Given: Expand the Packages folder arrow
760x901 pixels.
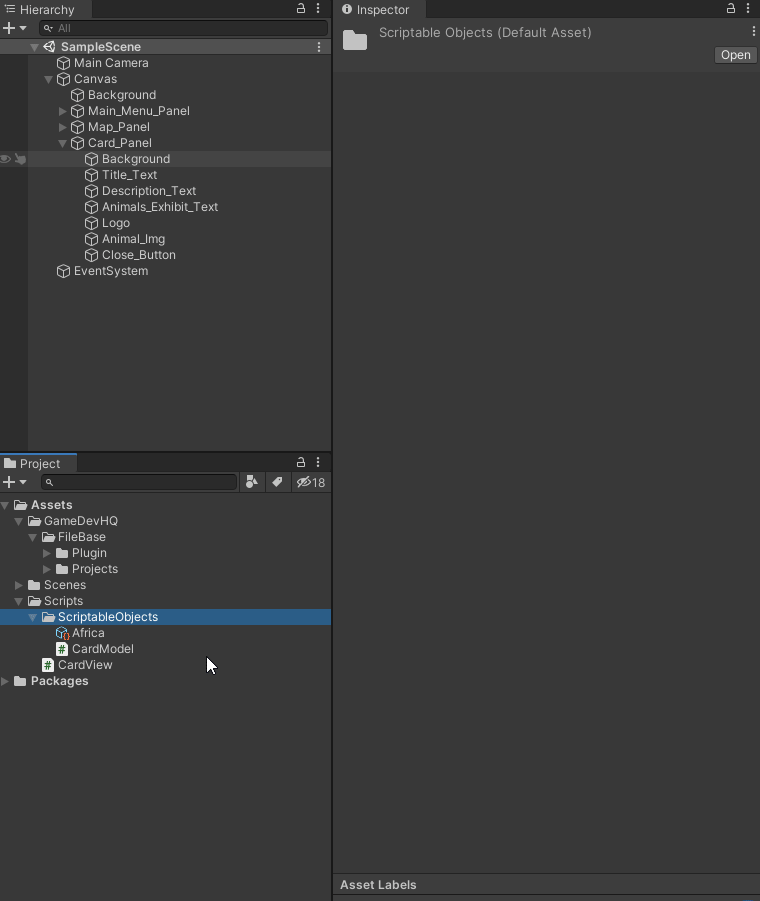Looking at the screenshot, I should (5, 681).
